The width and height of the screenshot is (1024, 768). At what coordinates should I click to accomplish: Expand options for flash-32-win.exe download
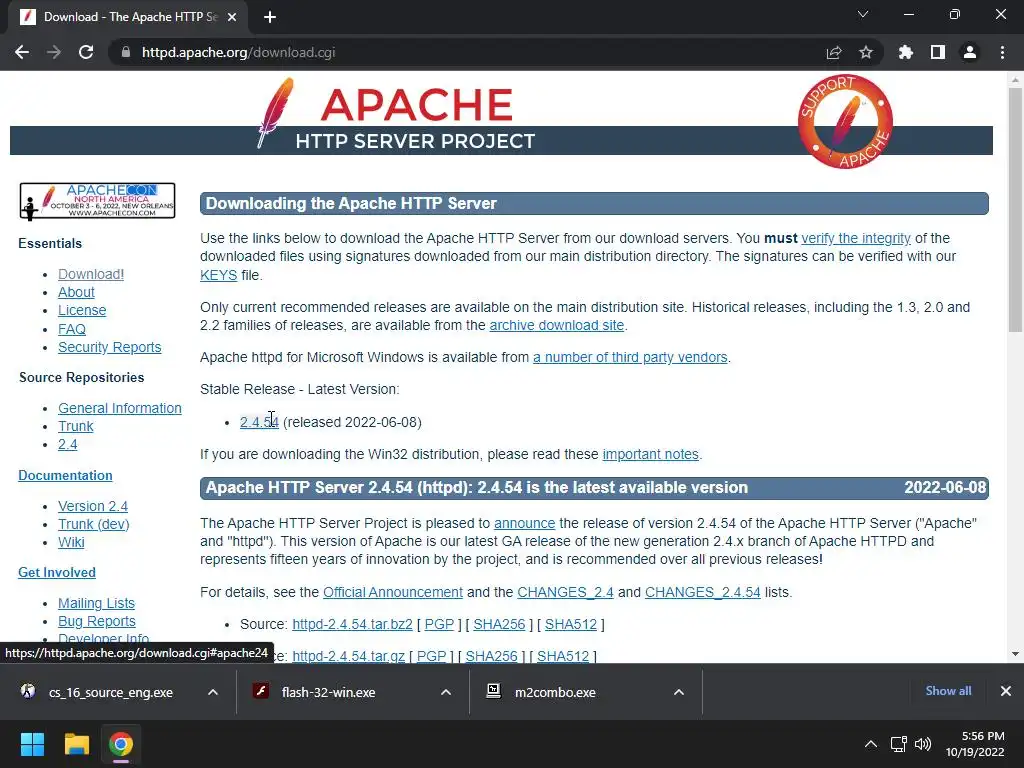pyautogui.click(x=446, y=692)
